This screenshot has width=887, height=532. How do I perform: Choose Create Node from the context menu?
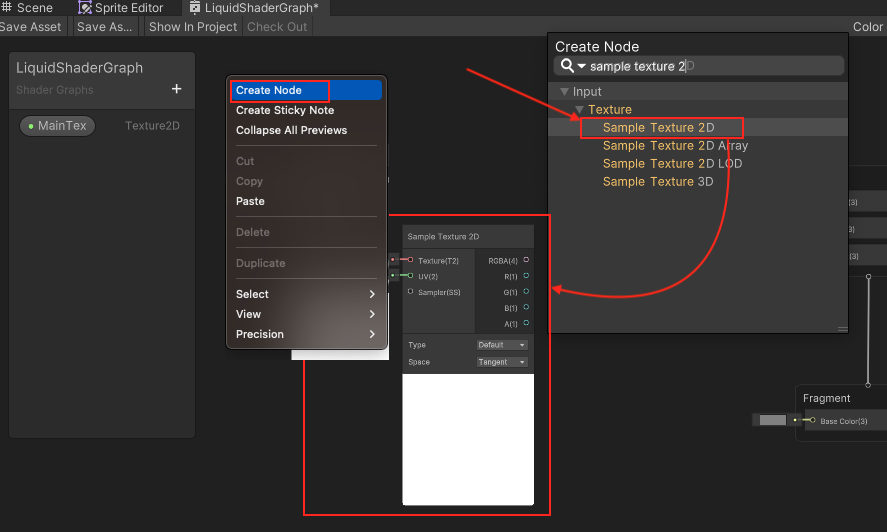coord(306,90)
